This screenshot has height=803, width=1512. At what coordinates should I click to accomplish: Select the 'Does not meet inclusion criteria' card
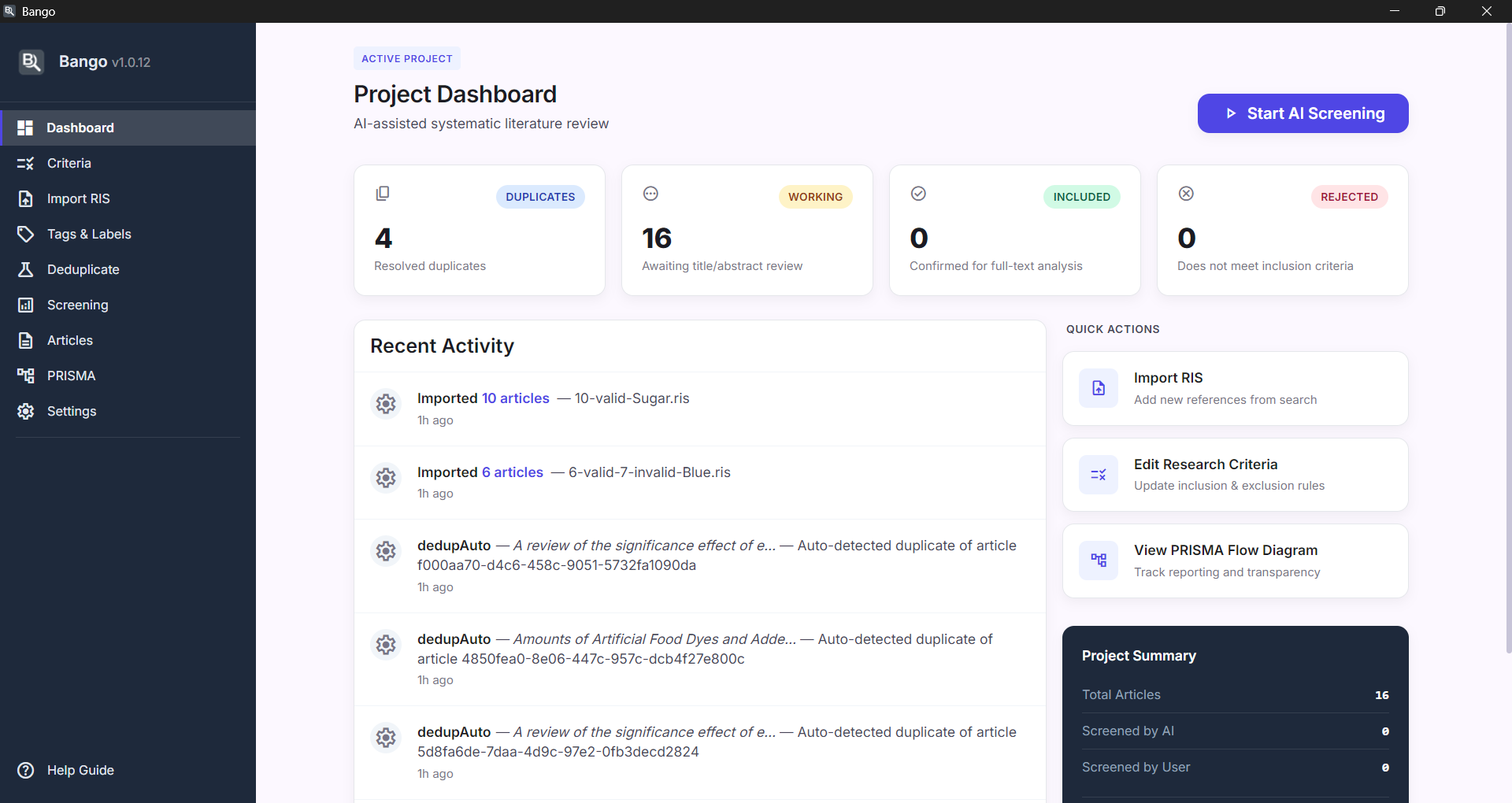pyautogui.click(x=1283, y=230)
